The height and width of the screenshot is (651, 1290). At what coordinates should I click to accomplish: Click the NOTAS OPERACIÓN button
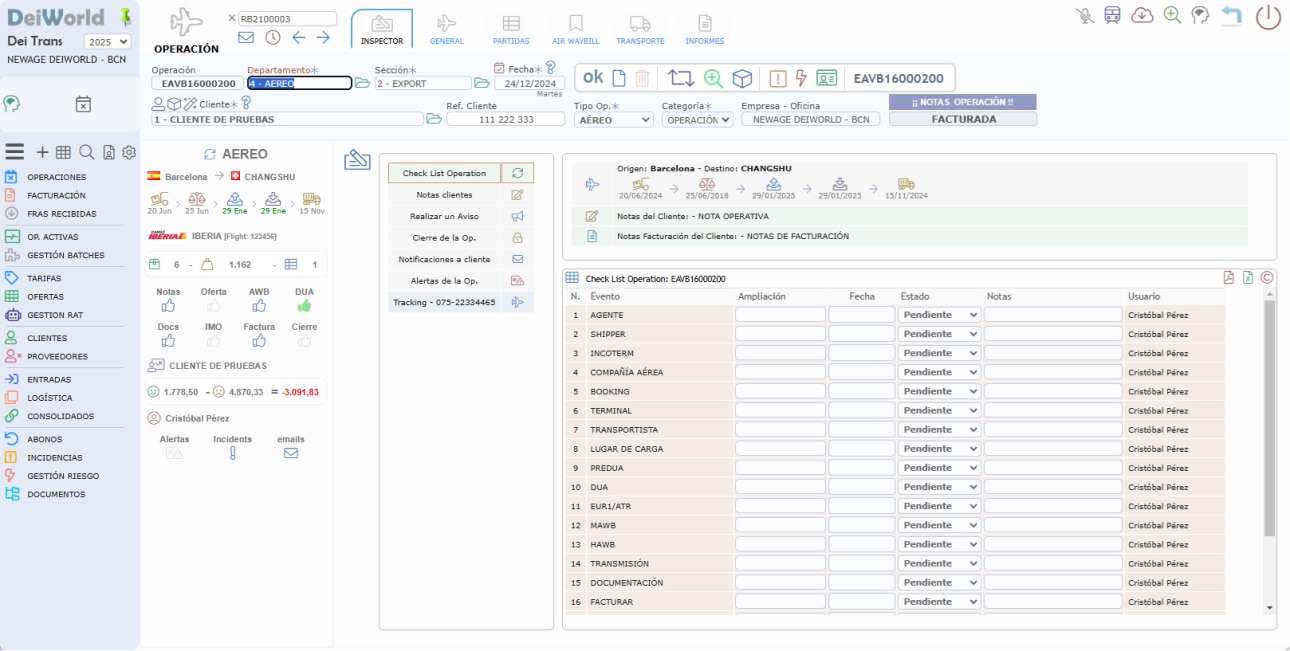962,102
